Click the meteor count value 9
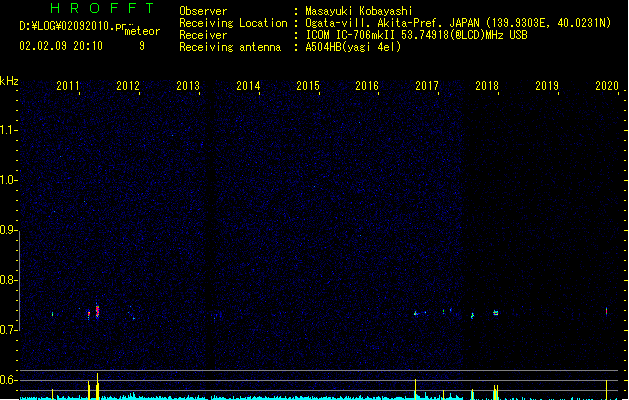Viewport: 629px width, 400px height. click(142, 46)
